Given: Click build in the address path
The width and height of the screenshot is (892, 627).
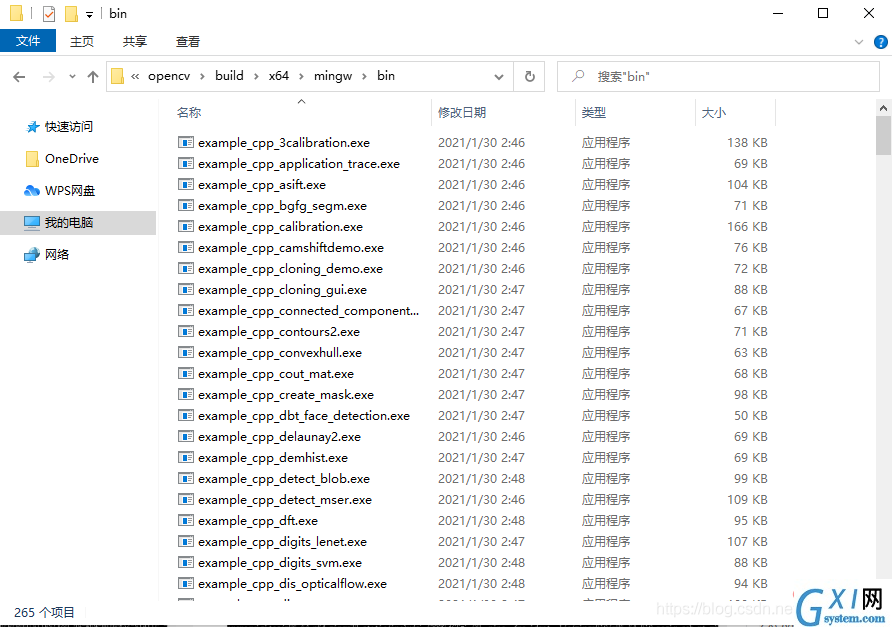Looking at the screenshot, I should [229, 76].
